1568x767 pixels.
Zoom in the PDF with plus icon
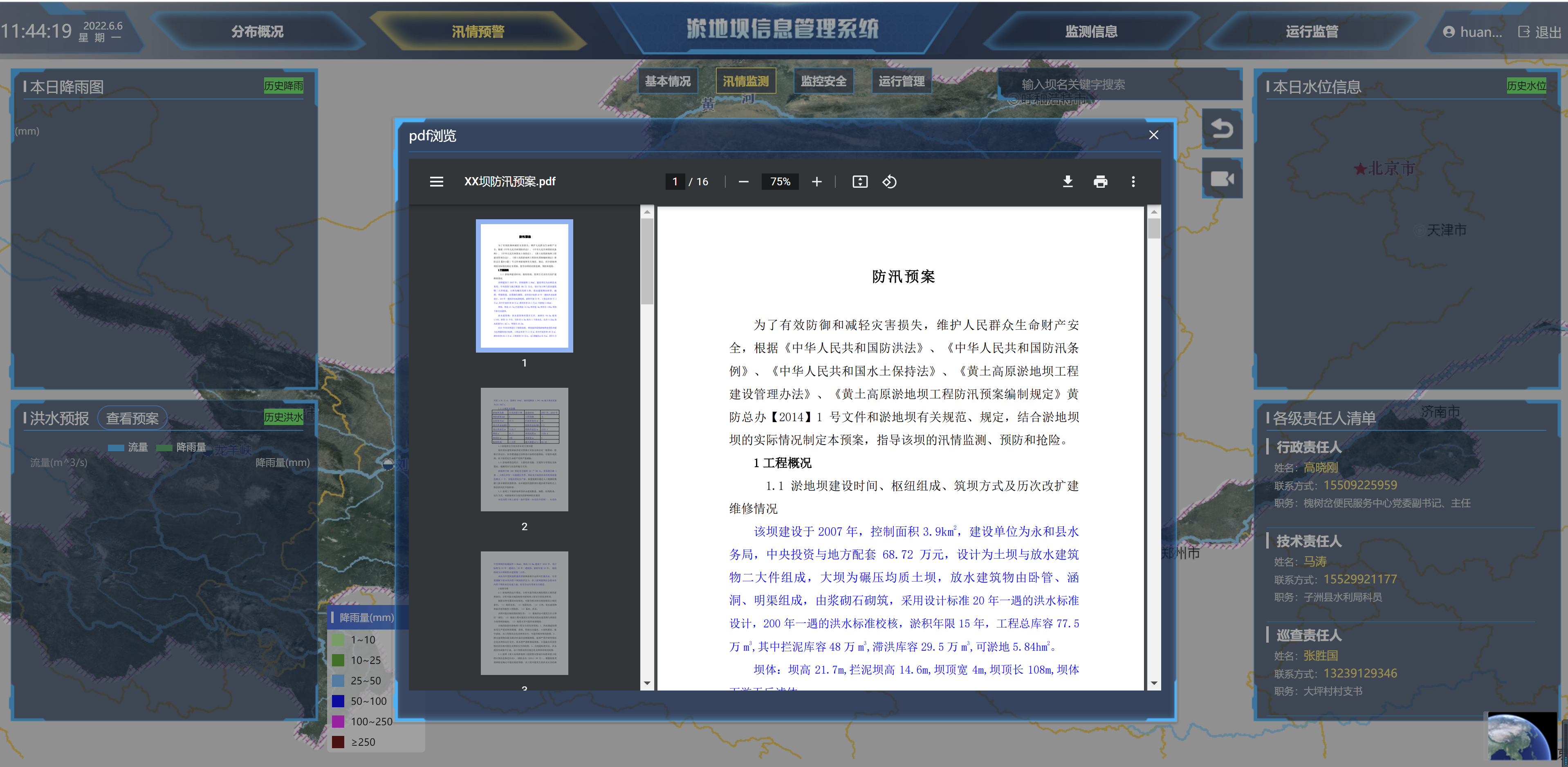point(817,182)
